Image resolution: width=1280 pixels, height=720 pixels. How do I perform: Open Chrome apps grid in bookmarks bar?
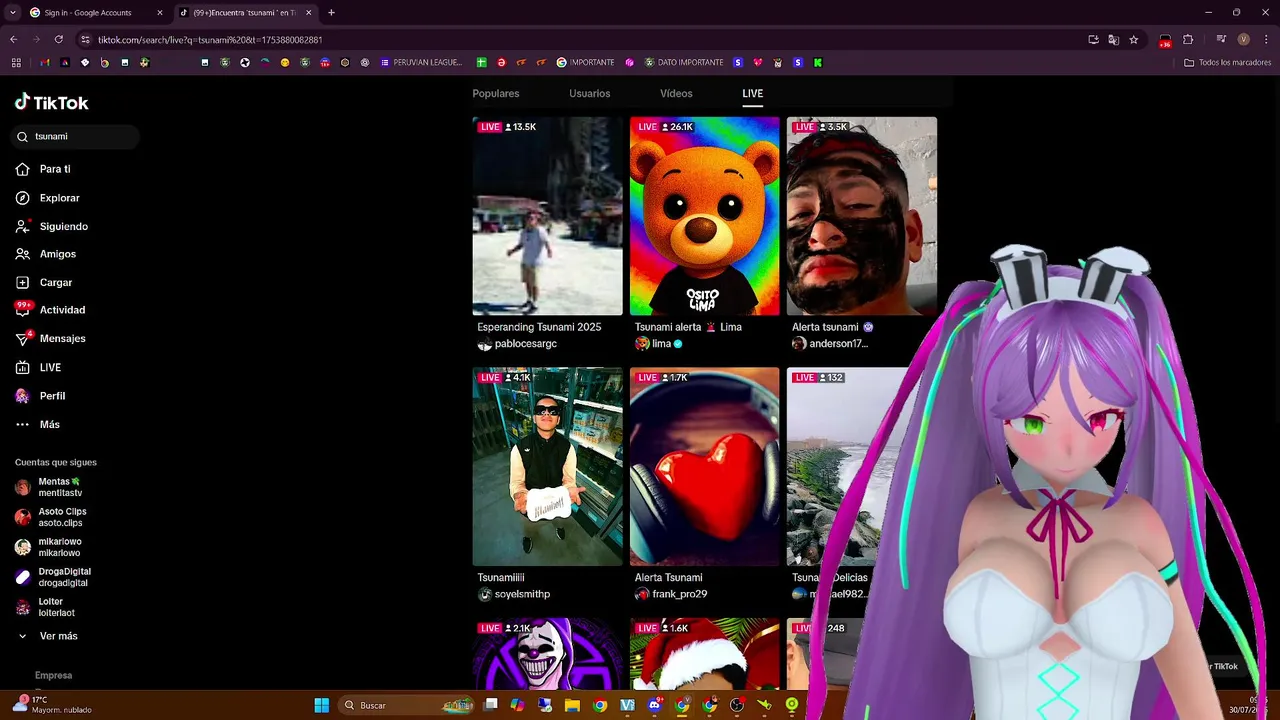click(x=16, y=62)
